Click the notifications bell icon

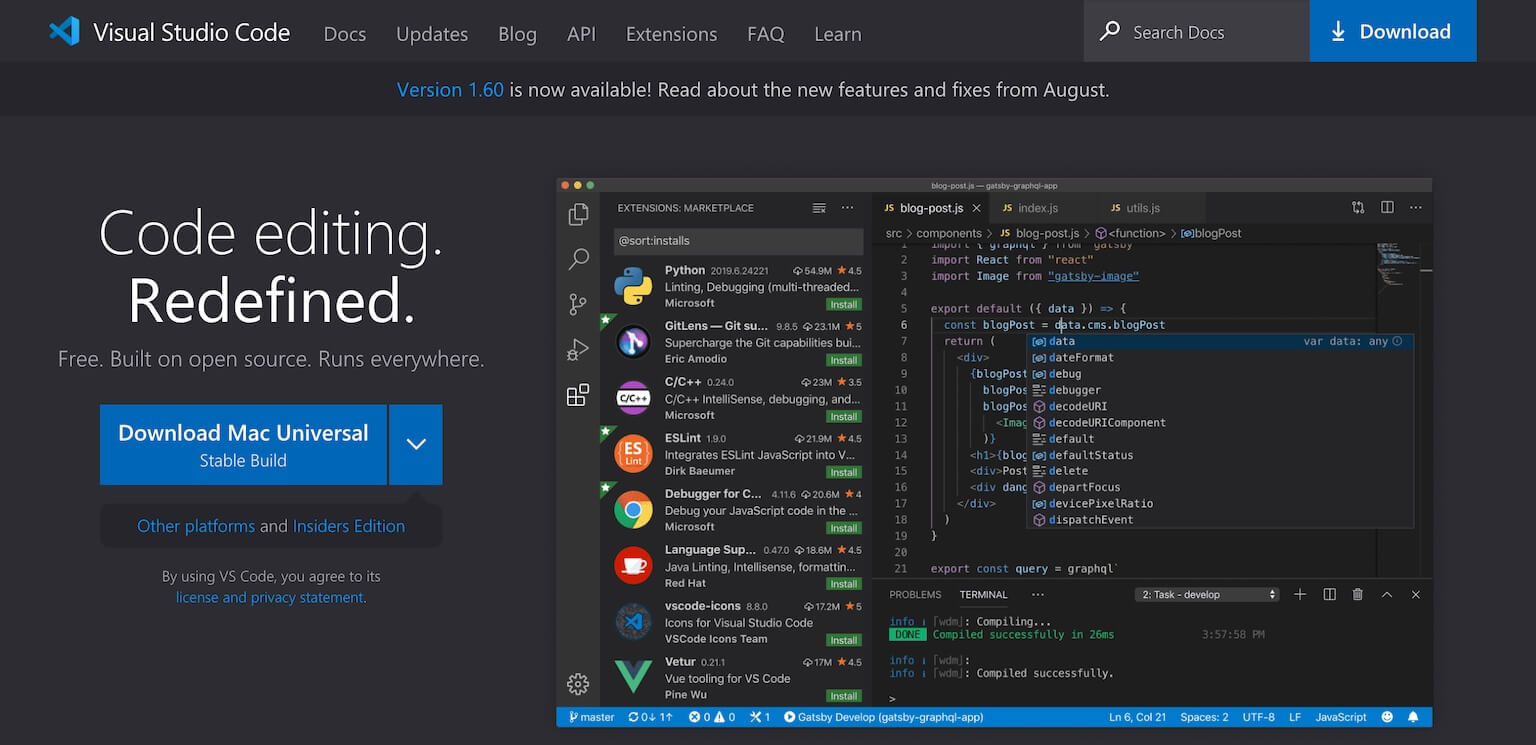coord(1413,717)
